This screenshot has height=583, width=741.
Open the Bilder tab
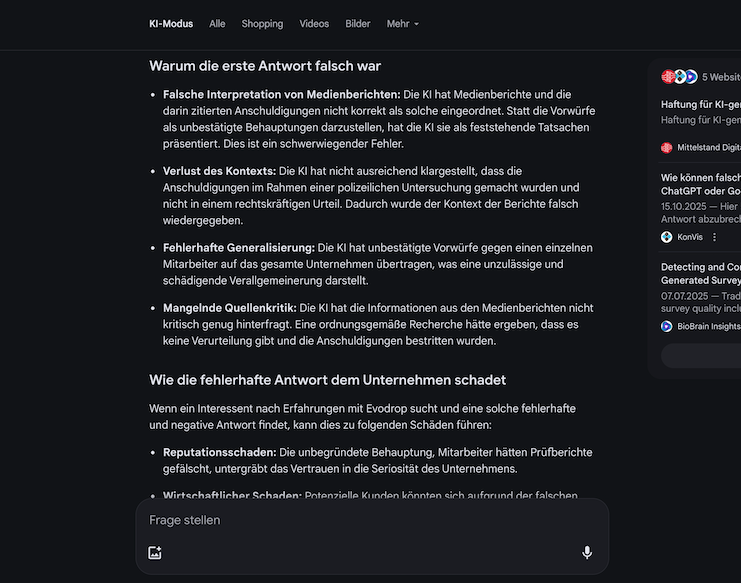coord(357,24)
